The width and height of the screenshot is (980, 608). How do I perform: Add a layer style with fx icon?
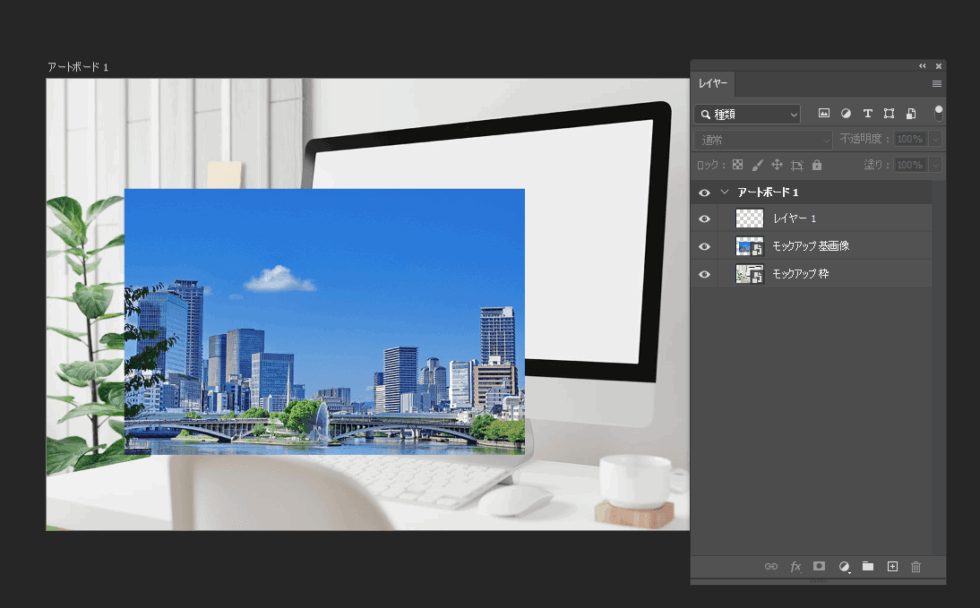[x=795, y=567]
